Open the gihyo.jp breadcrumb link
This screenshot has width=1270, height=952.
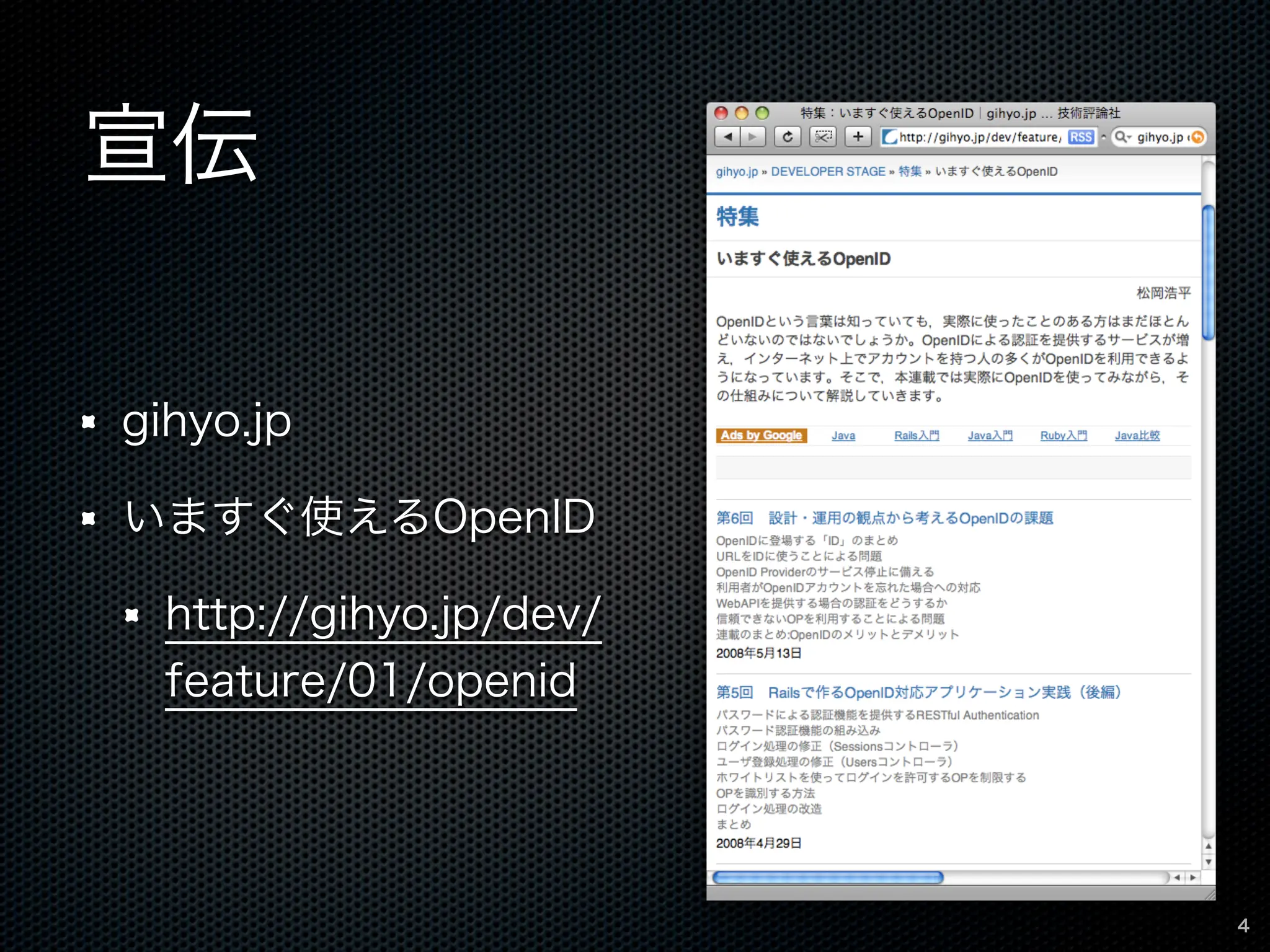click(x=737, y=172)
